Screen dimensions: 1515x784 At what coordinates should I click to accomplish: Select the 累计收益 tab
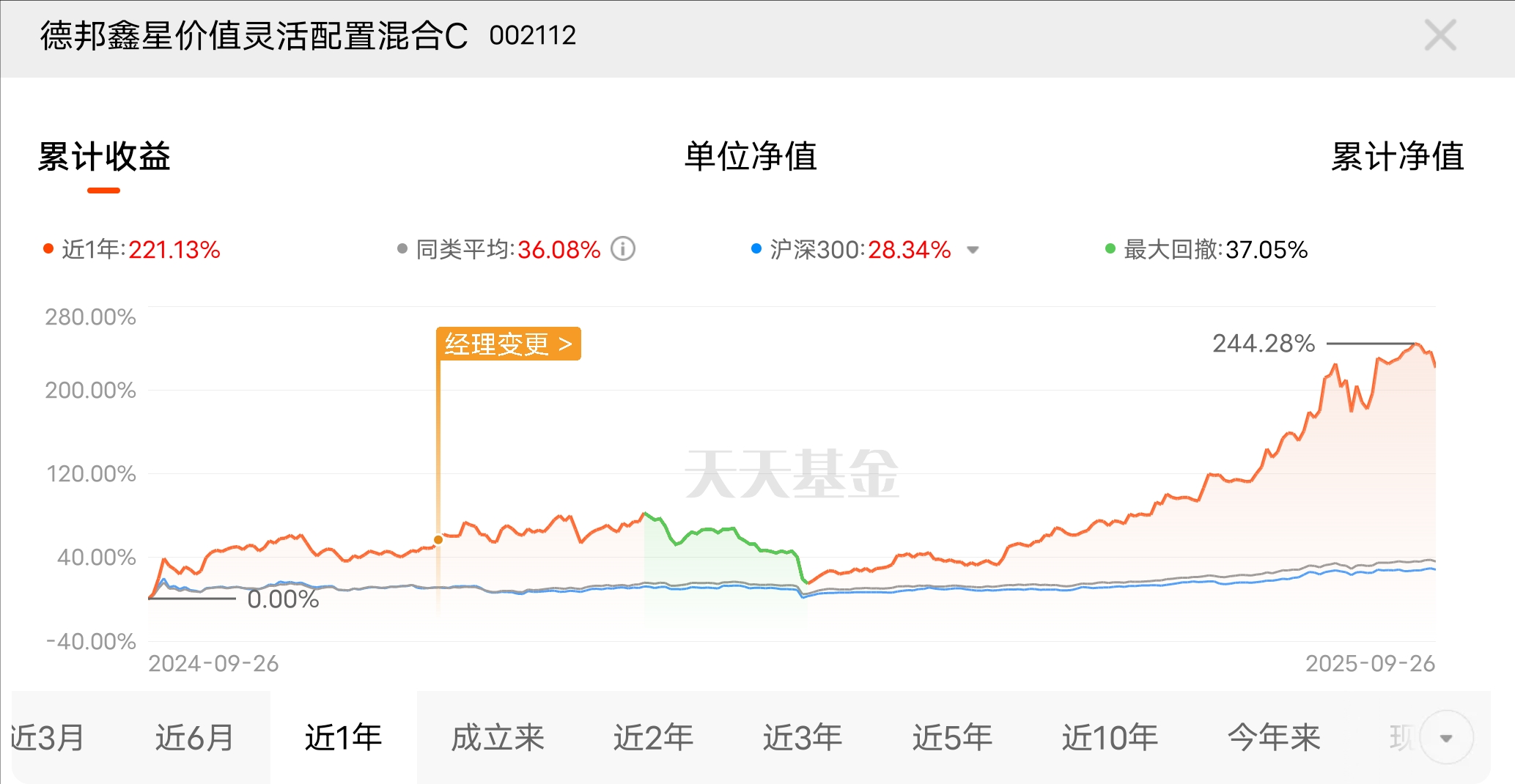coord(104,156)
